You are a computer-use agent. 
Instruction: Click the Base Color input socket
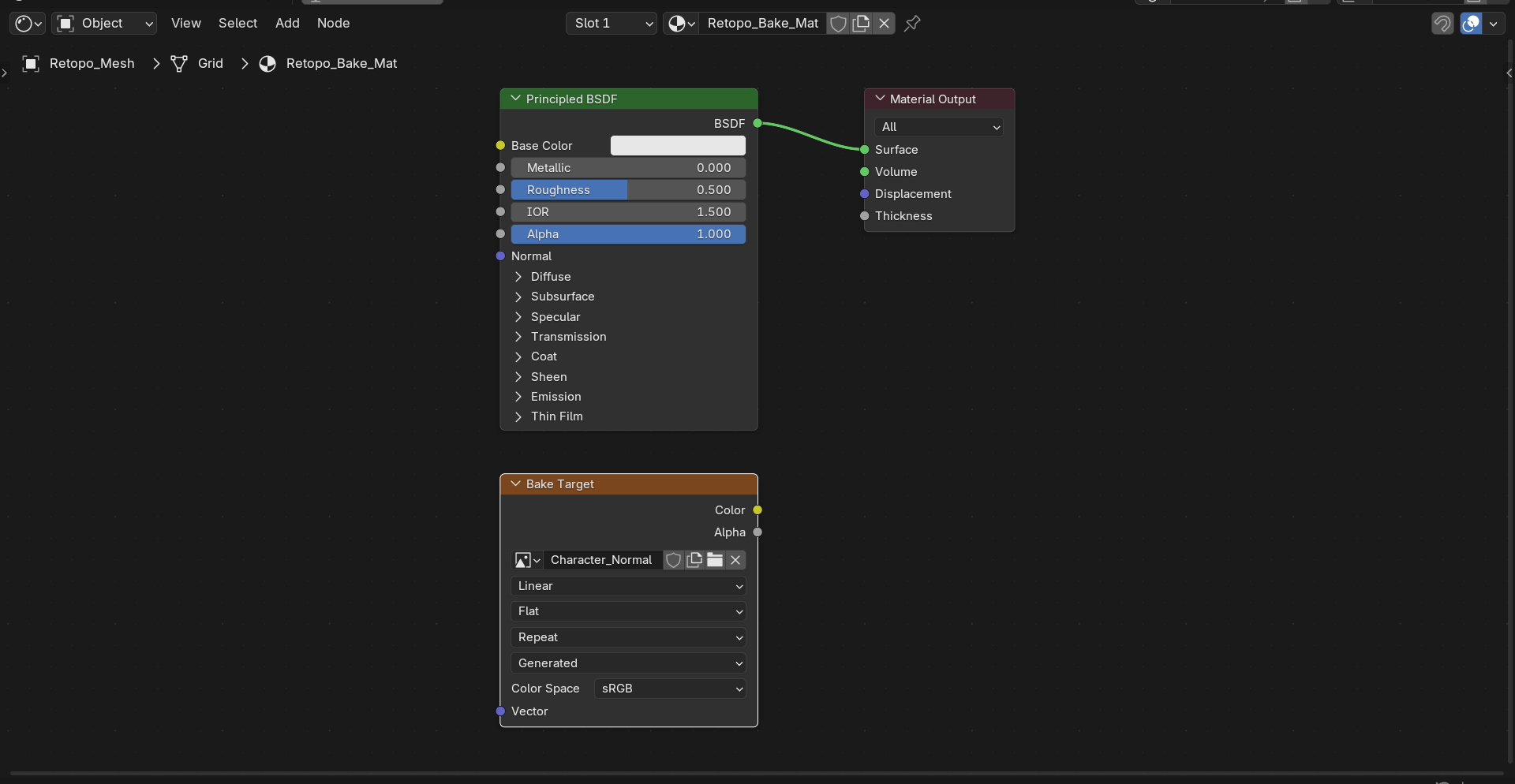pyautogui.click(x=500, y=146)
